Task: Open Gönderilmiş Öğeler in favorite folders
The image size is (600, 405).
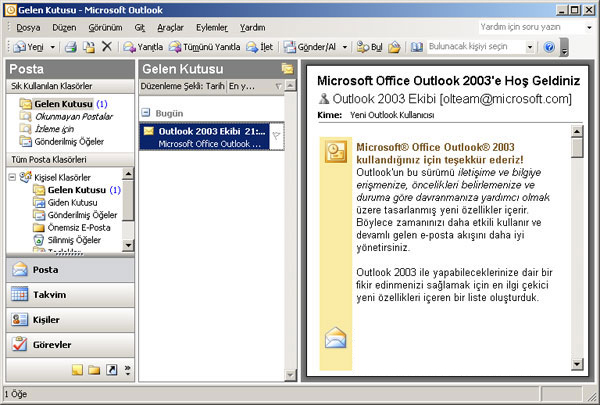Action: [62, 142]
